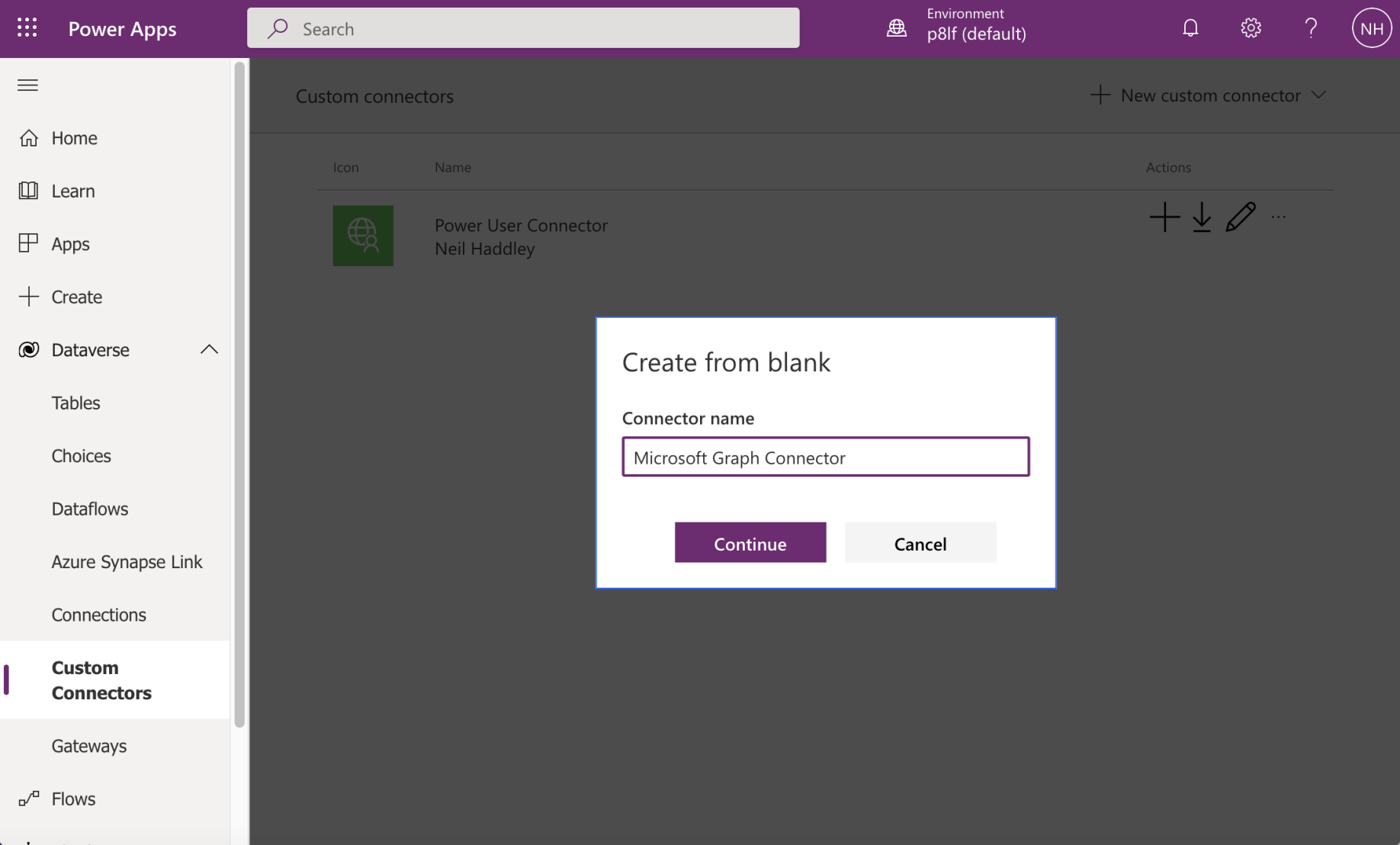This screenshot has height=845, width=1400.
Task: Open the NH account avatar
Action: [x=1371, y=28]
